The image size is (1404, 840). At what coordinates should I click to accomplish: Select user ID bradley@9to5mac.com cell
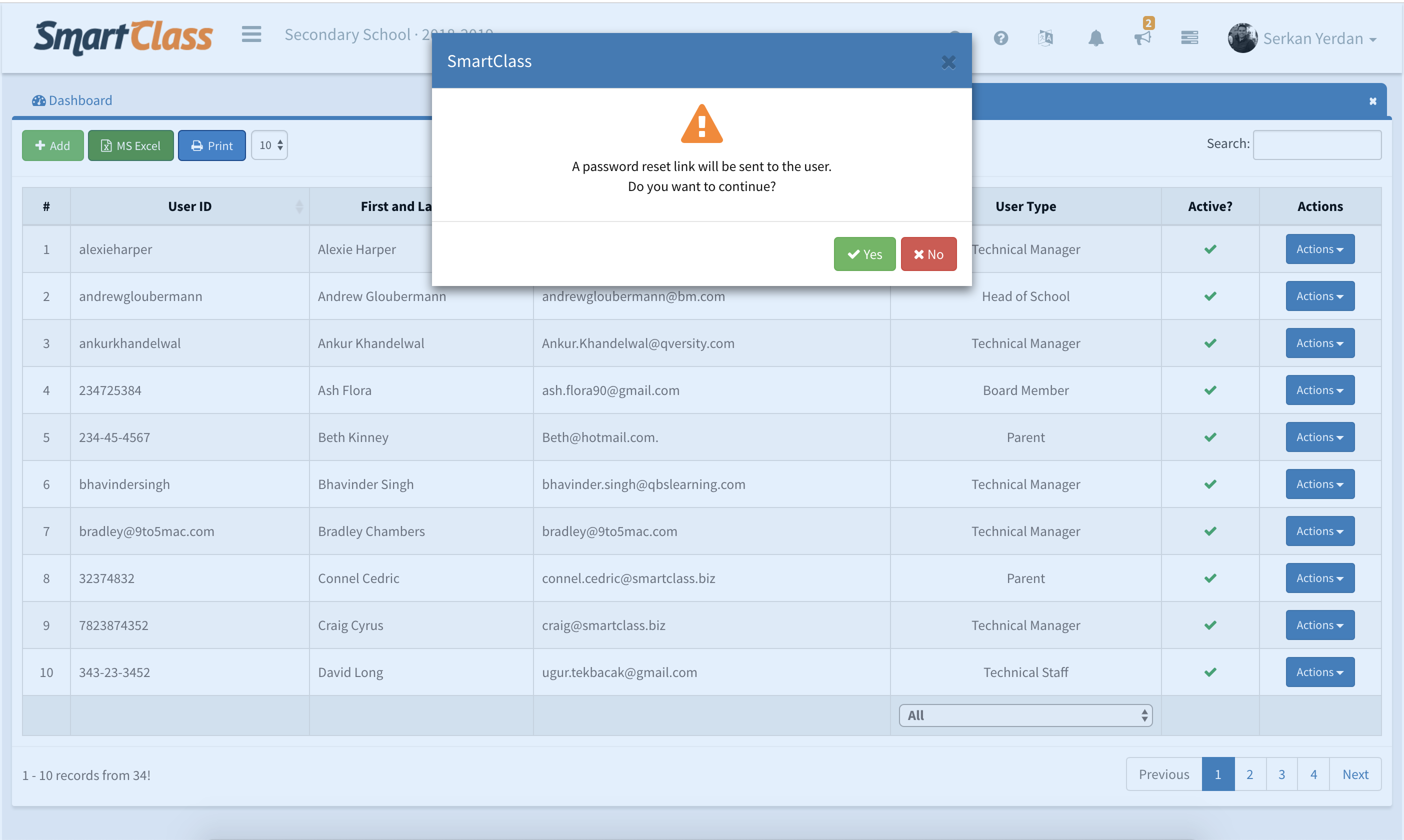tap(189, 531)
